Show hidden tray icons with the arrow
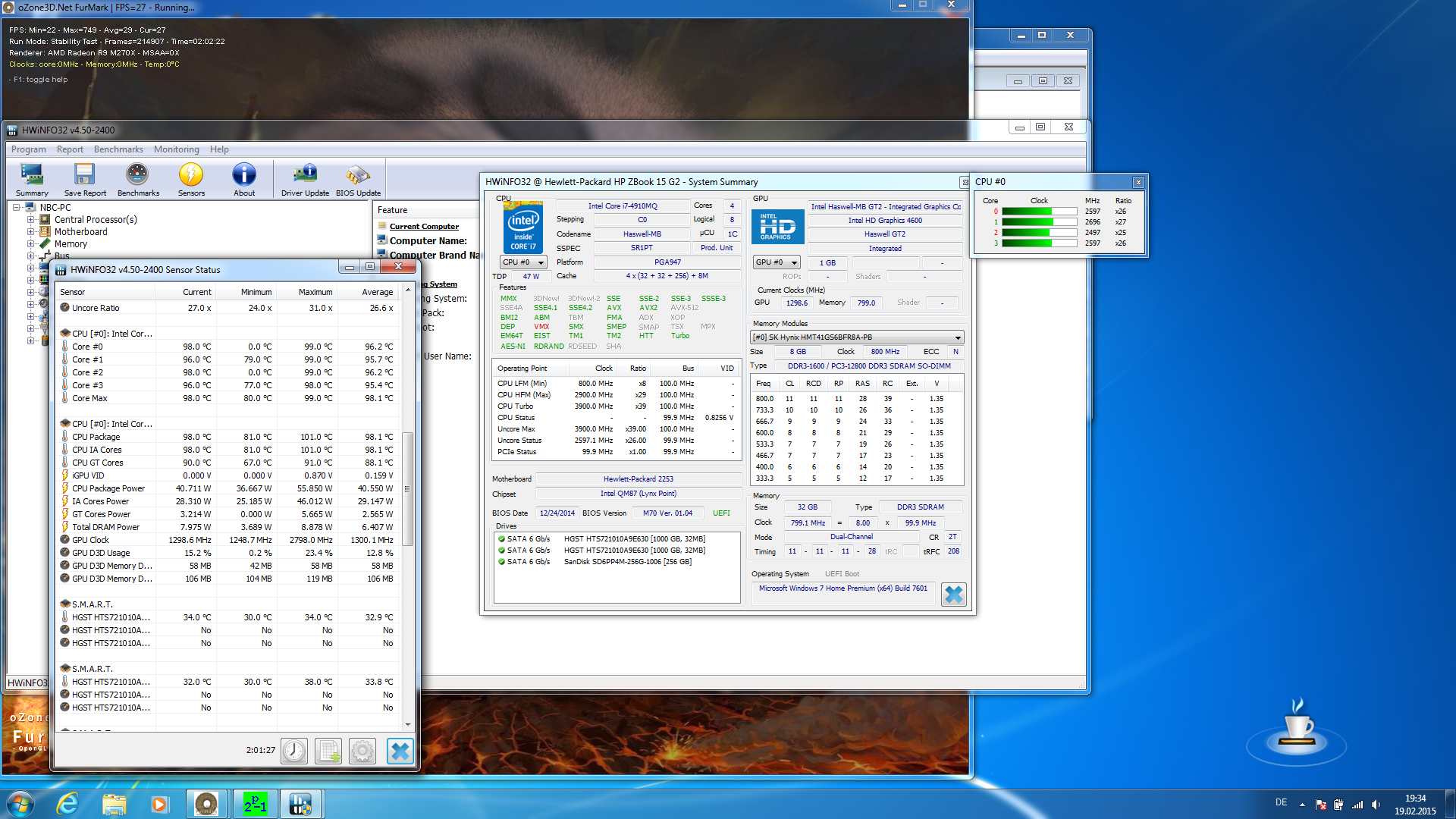This screenshot has height=819, width=1456. (1302, 805)
